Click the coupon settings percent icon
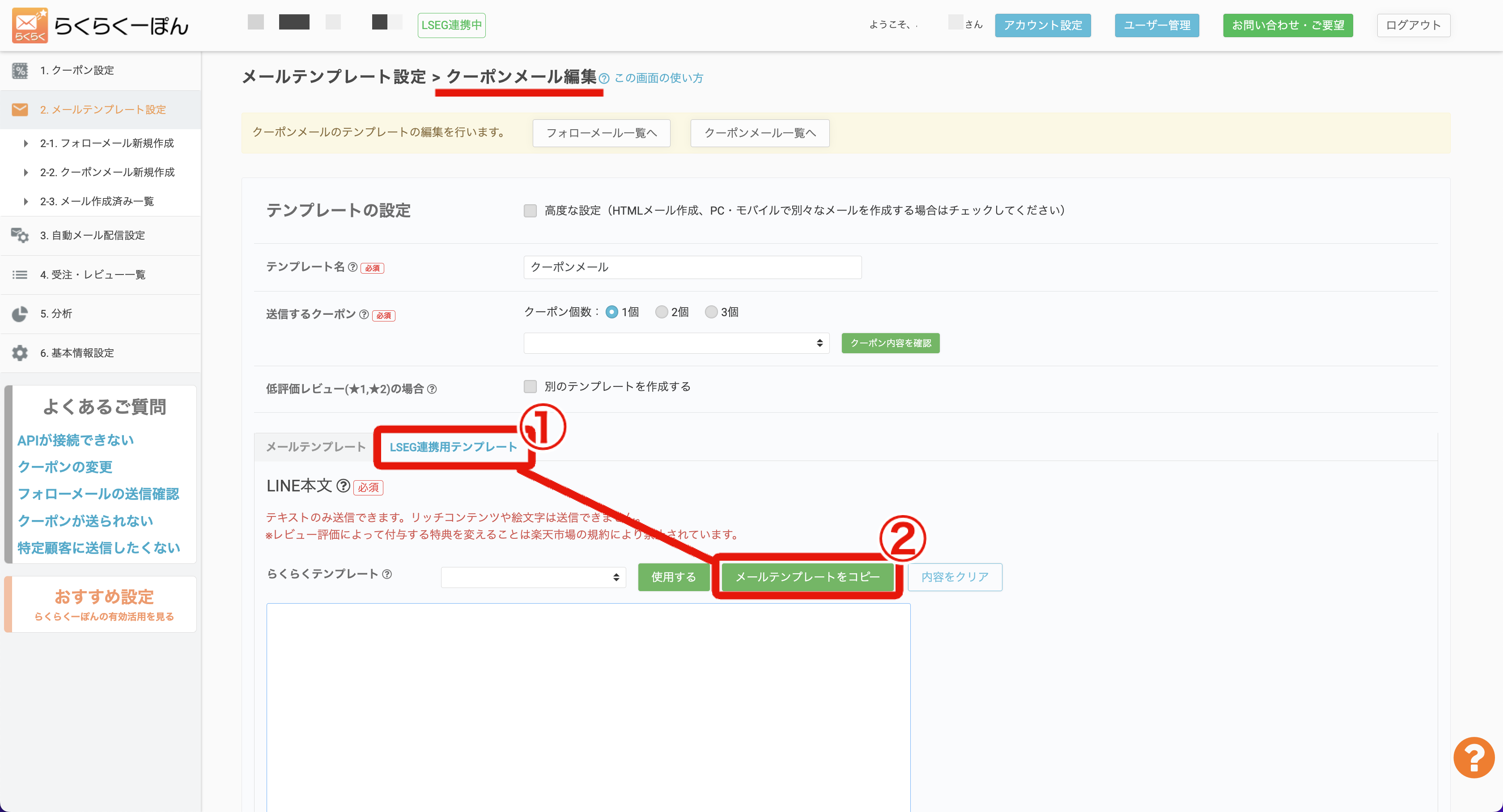 [x=20, y=71]
